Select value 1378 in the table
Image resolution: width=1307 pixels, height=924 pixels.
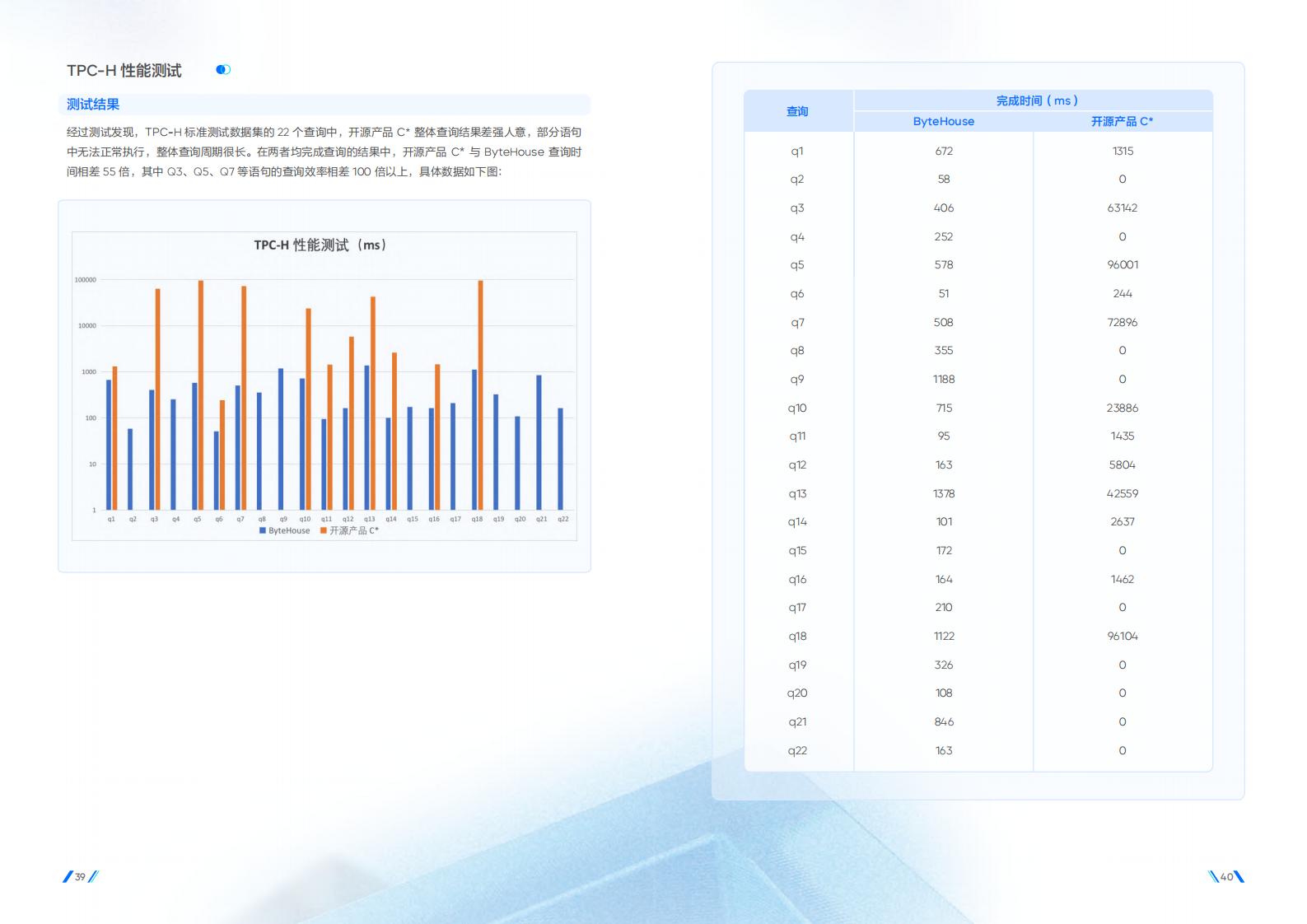pyautogui.click(x=944, y=493)
